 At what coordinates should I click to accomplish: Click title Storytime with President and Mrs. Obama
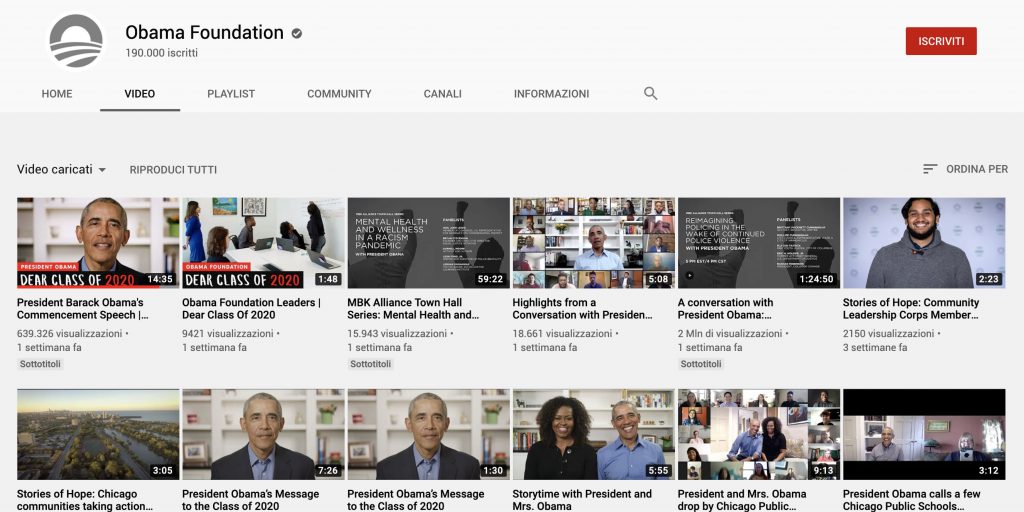[x=583, y=500]
